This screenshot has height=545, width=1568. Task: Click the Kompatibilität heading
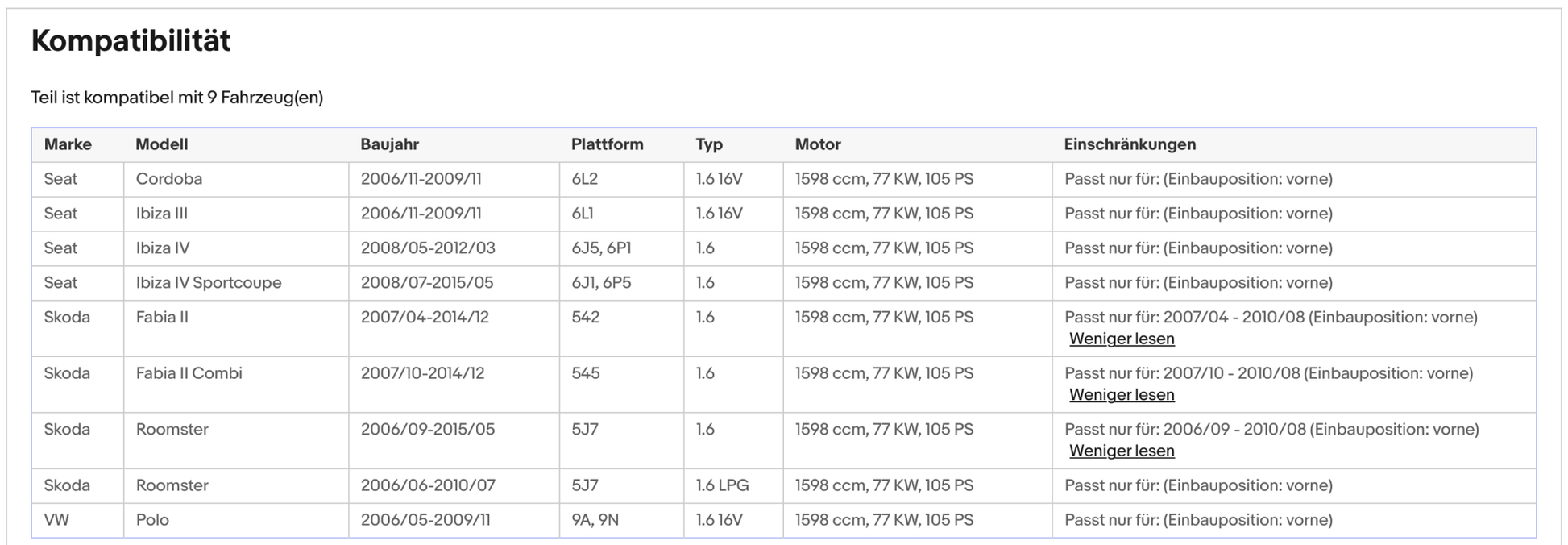click(x=131, y=40)
